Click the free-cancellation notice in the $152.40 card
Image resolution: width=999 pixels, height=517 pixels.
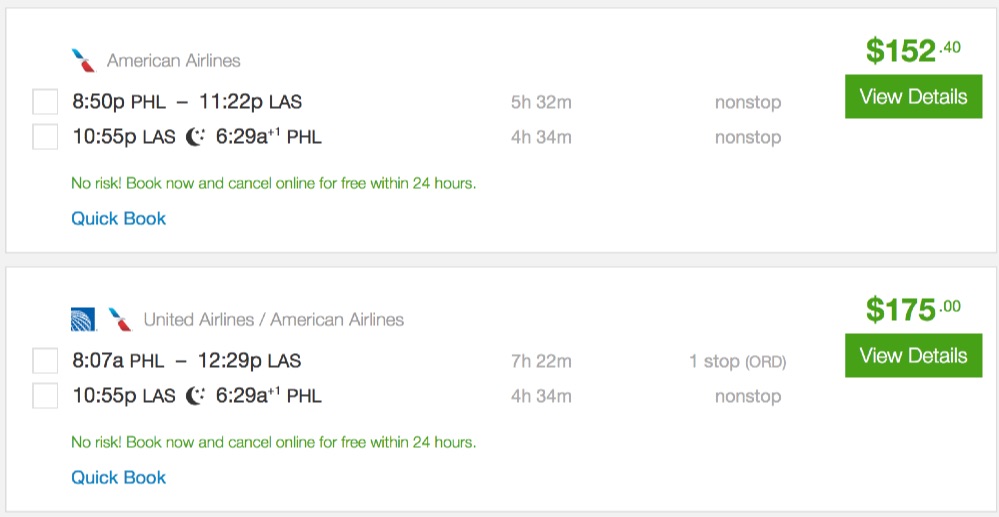pos(273,183)
